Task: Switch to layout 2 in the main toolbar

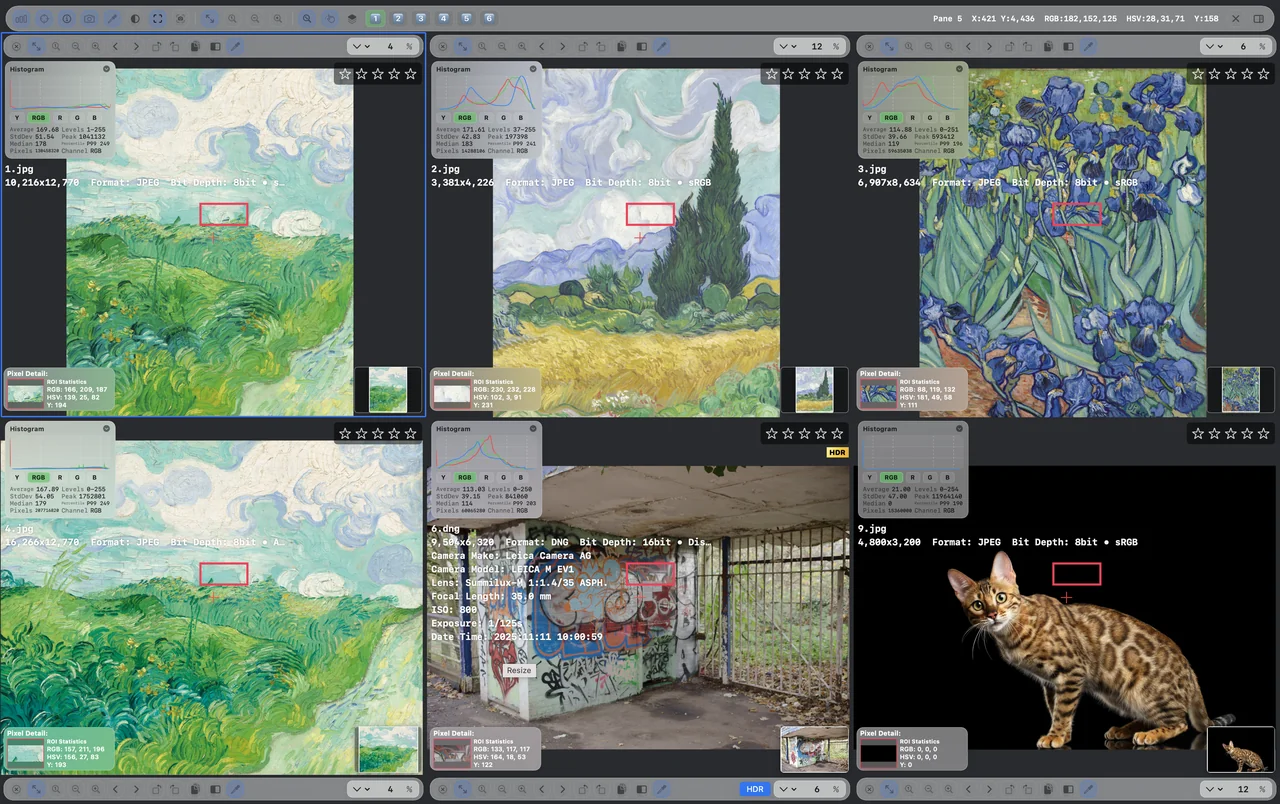Action: 398,19
